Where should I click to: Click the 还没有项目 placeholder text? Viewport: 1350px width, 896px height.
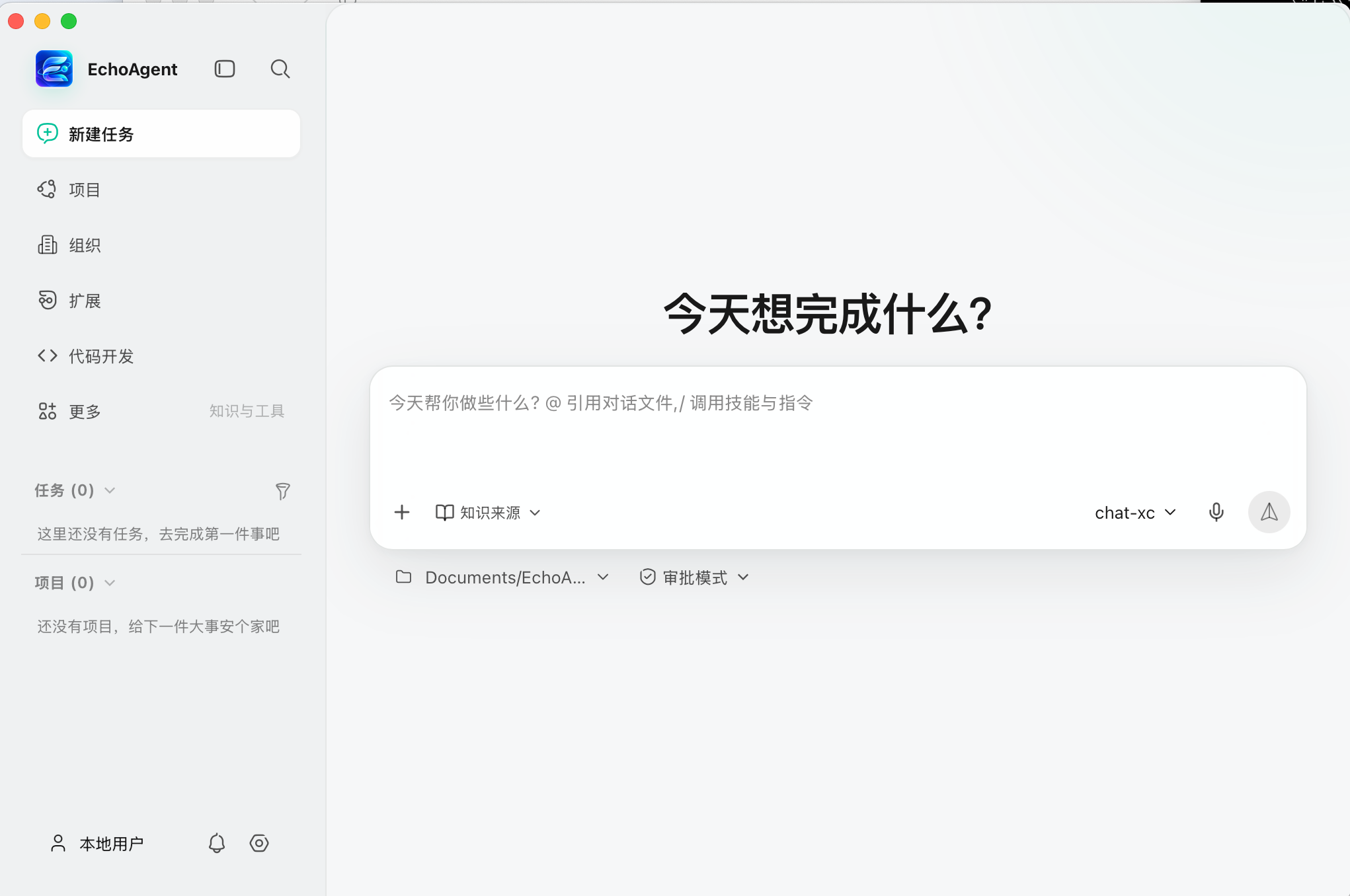pos(159,626)
